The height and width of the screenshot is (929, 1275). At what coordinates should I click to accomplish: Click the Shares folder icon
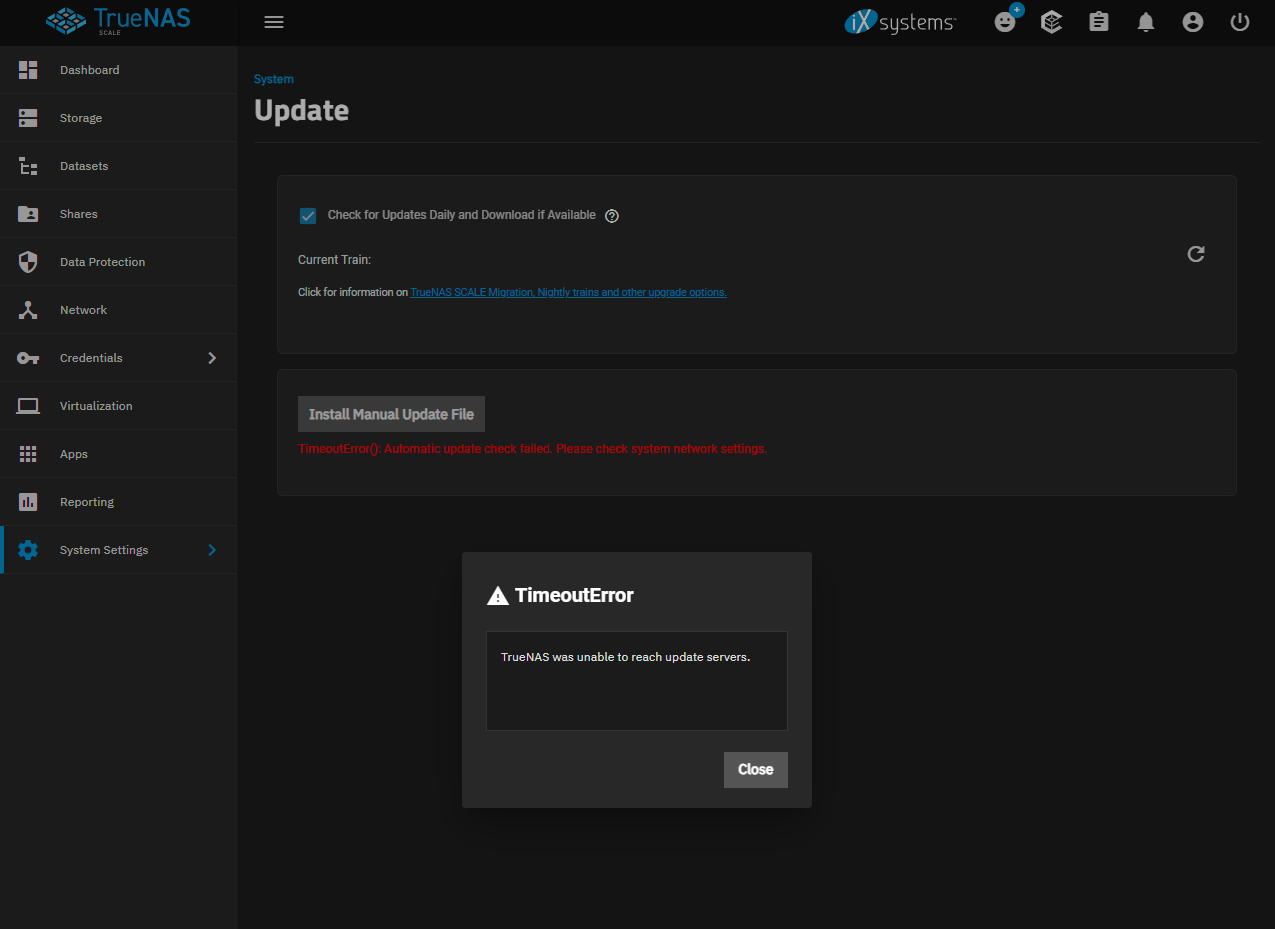coord(28,214)
